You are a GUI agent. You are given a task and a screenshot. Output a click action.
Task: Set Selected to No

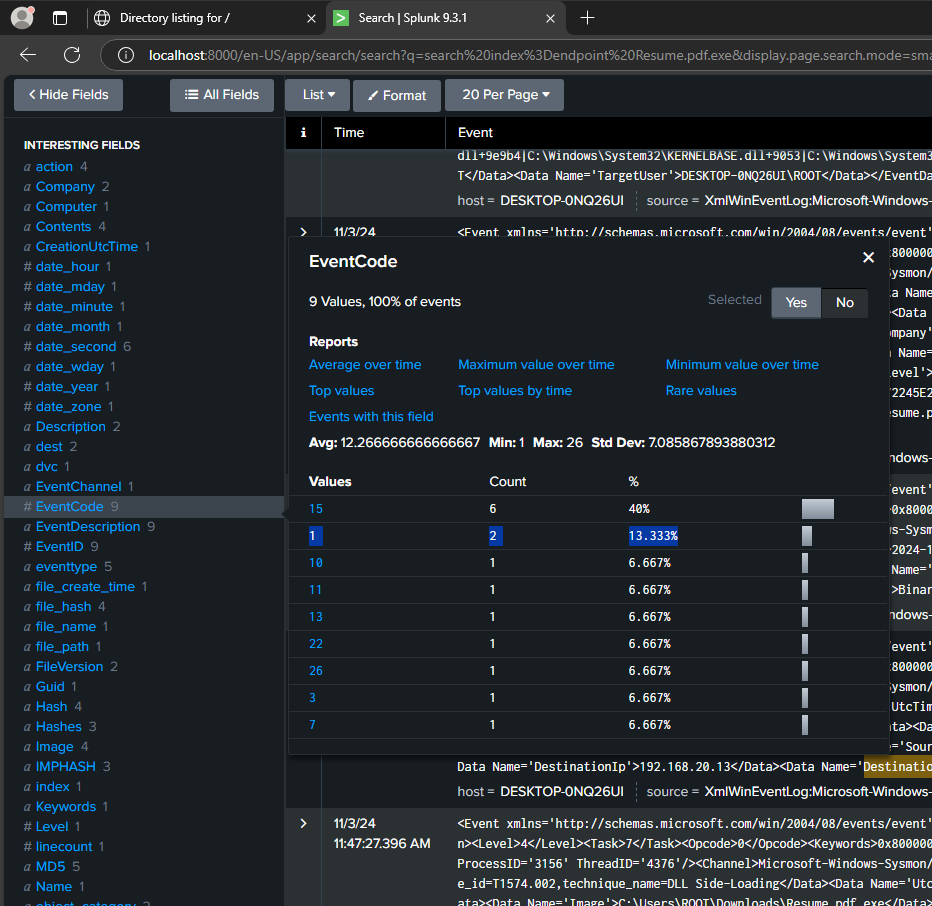pyautogui.click(x=845, y=302)
